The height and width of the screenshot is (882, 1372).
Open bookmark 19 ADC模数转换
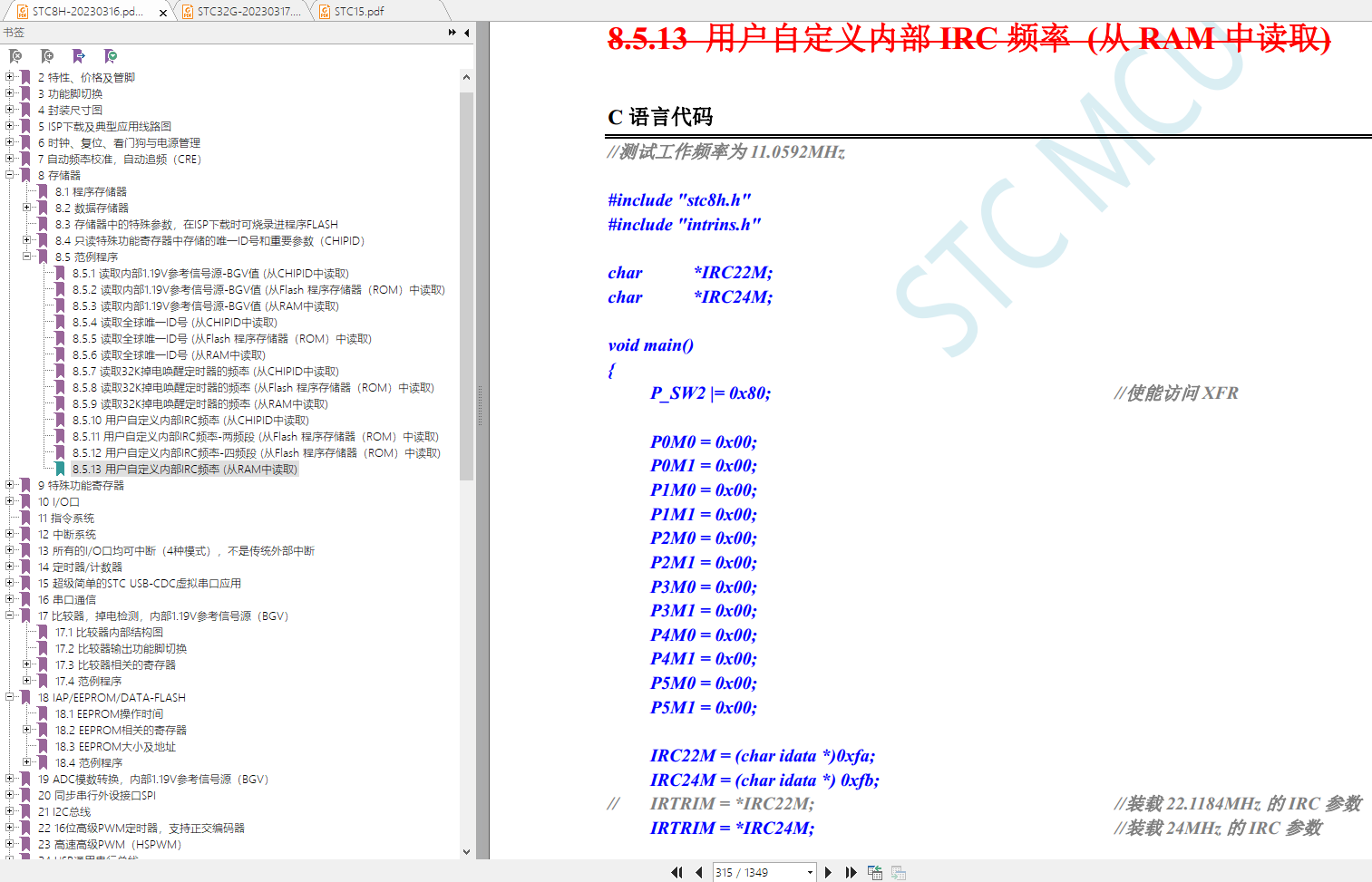point(153,779)
